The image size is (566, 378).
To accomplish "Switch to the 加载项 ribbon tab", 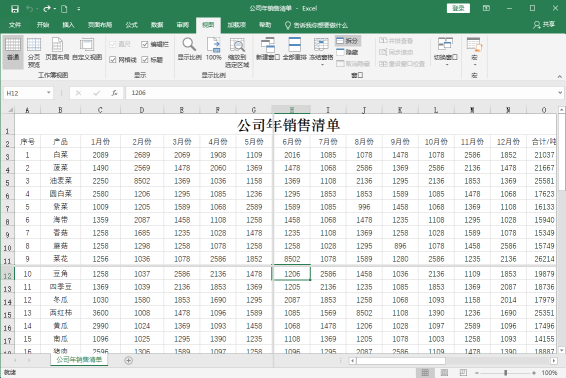I will coord(236,25).
